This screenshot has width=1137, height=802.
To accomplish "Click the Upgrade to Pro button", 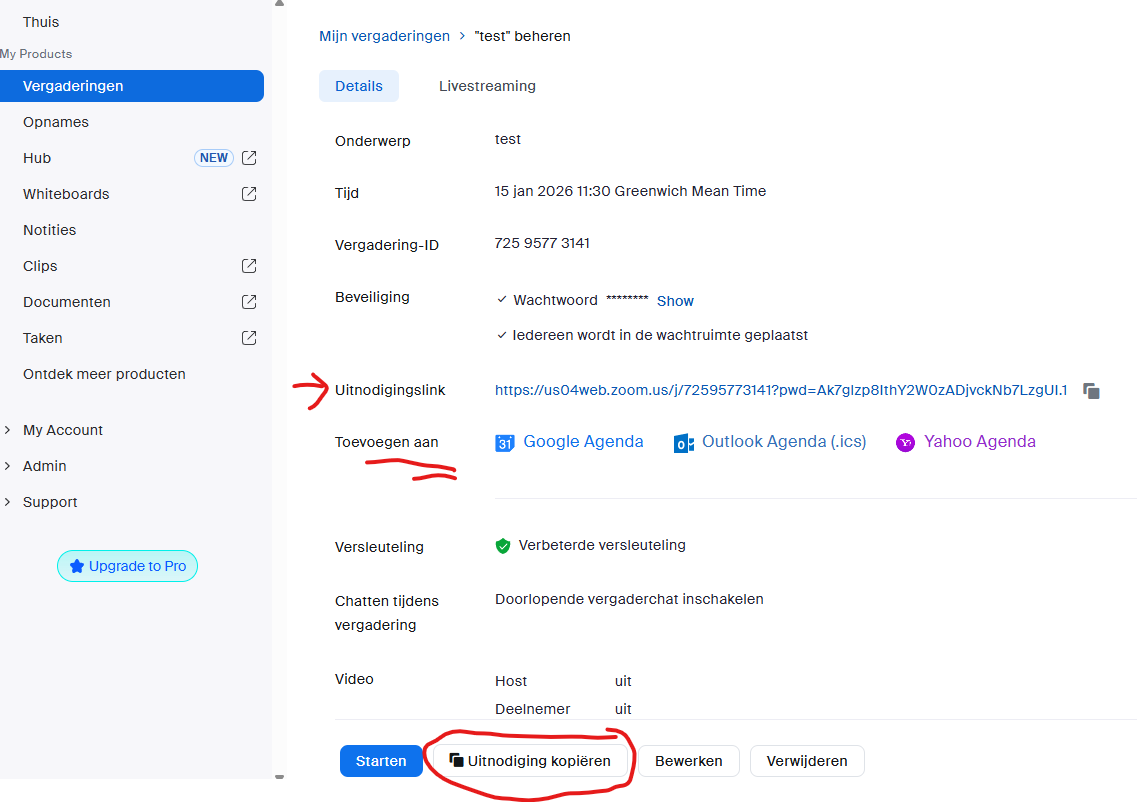I will click(128, 566).
